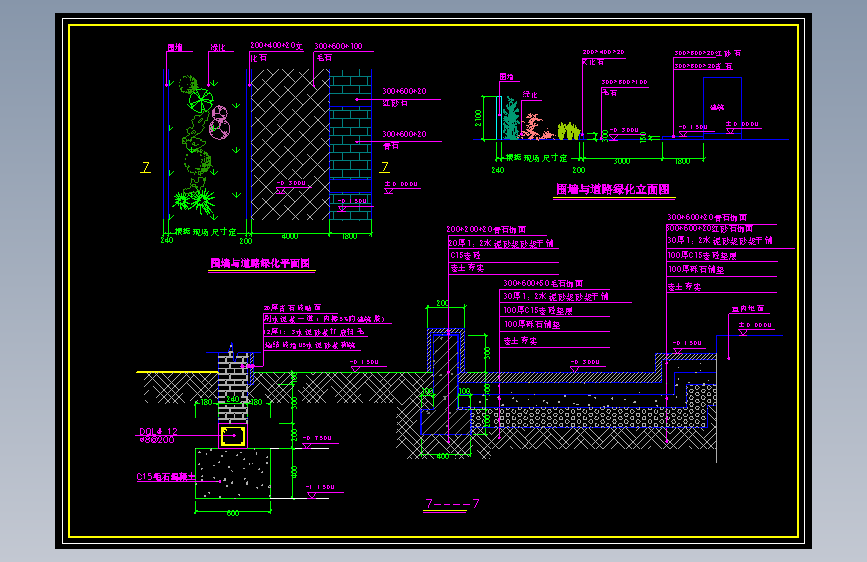Click the title 围墙与道路绿化立面图

(613, 189)
